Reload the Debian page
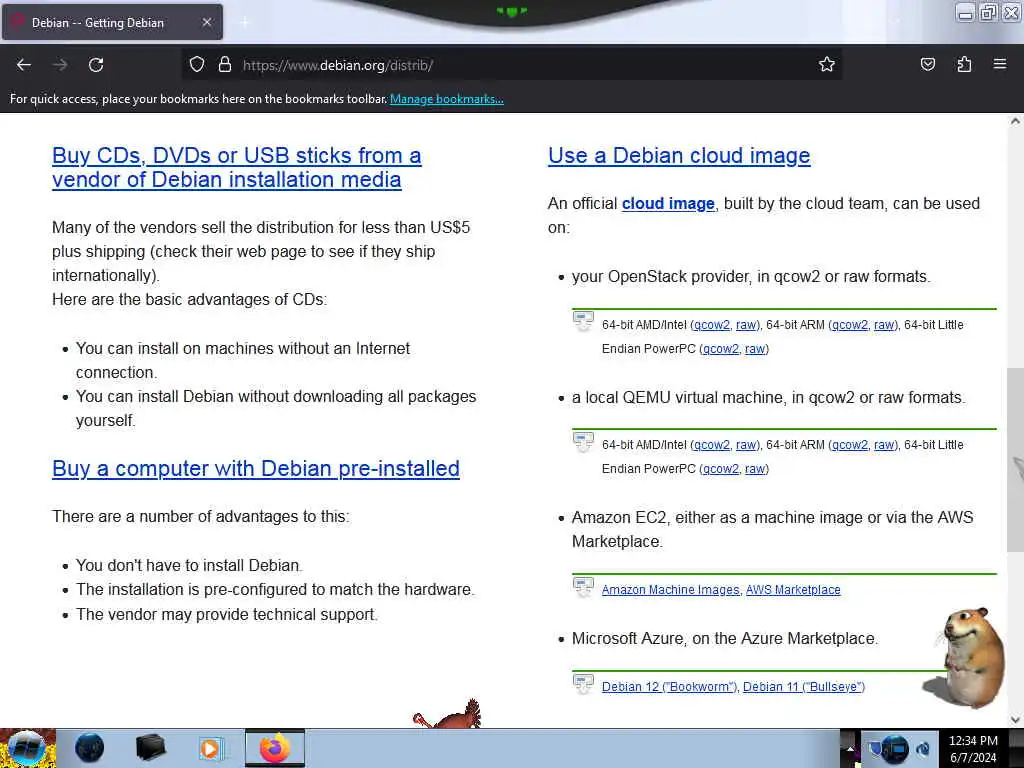This screenshot has width=1024, height=768. point(96,65)
